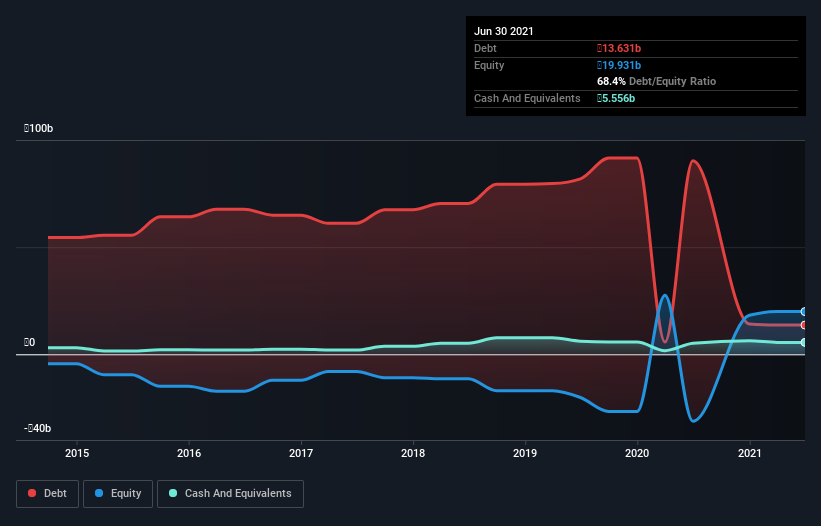821x526 pixels.
Task: Click the 13.631b debt value
Action: click(619, 48)
